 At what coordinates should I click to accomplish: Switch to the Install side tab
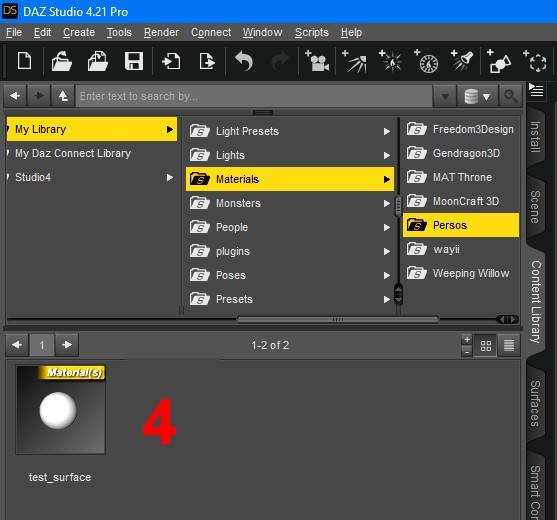pyautogui.click(x=535, y=137)
